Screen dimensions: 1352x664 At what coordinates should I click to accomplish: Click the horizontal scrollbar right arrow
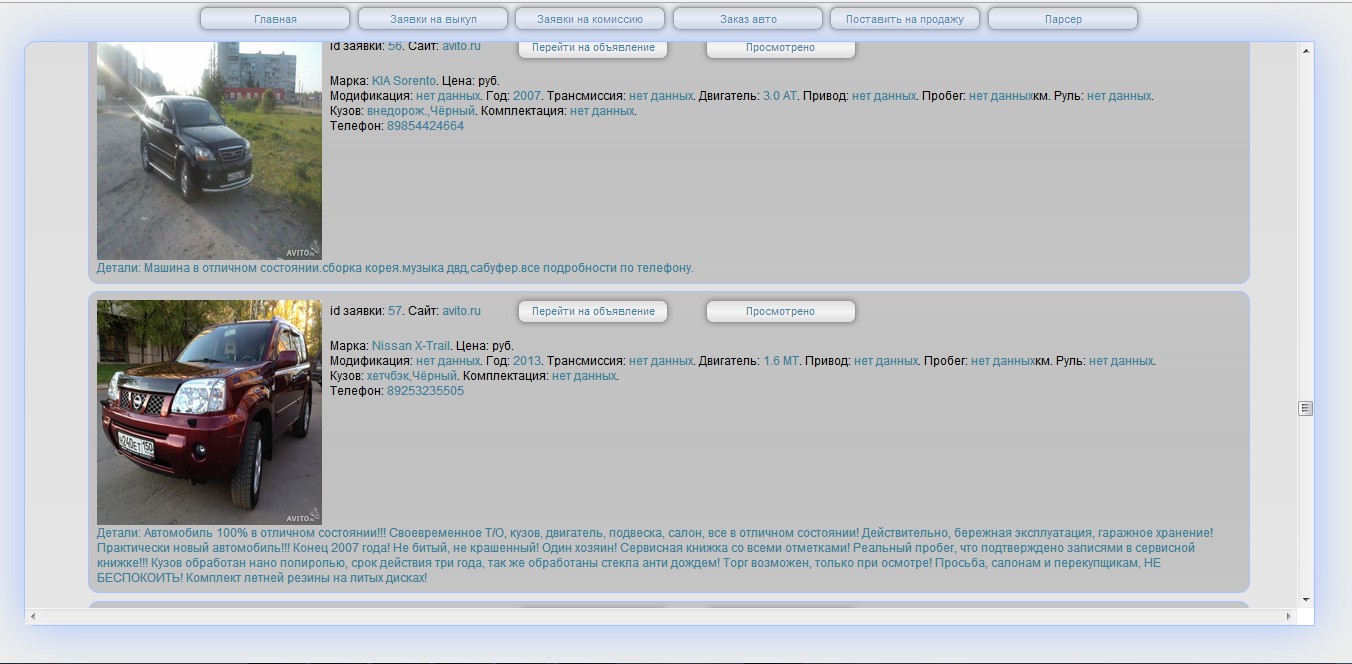(1288, 616)
